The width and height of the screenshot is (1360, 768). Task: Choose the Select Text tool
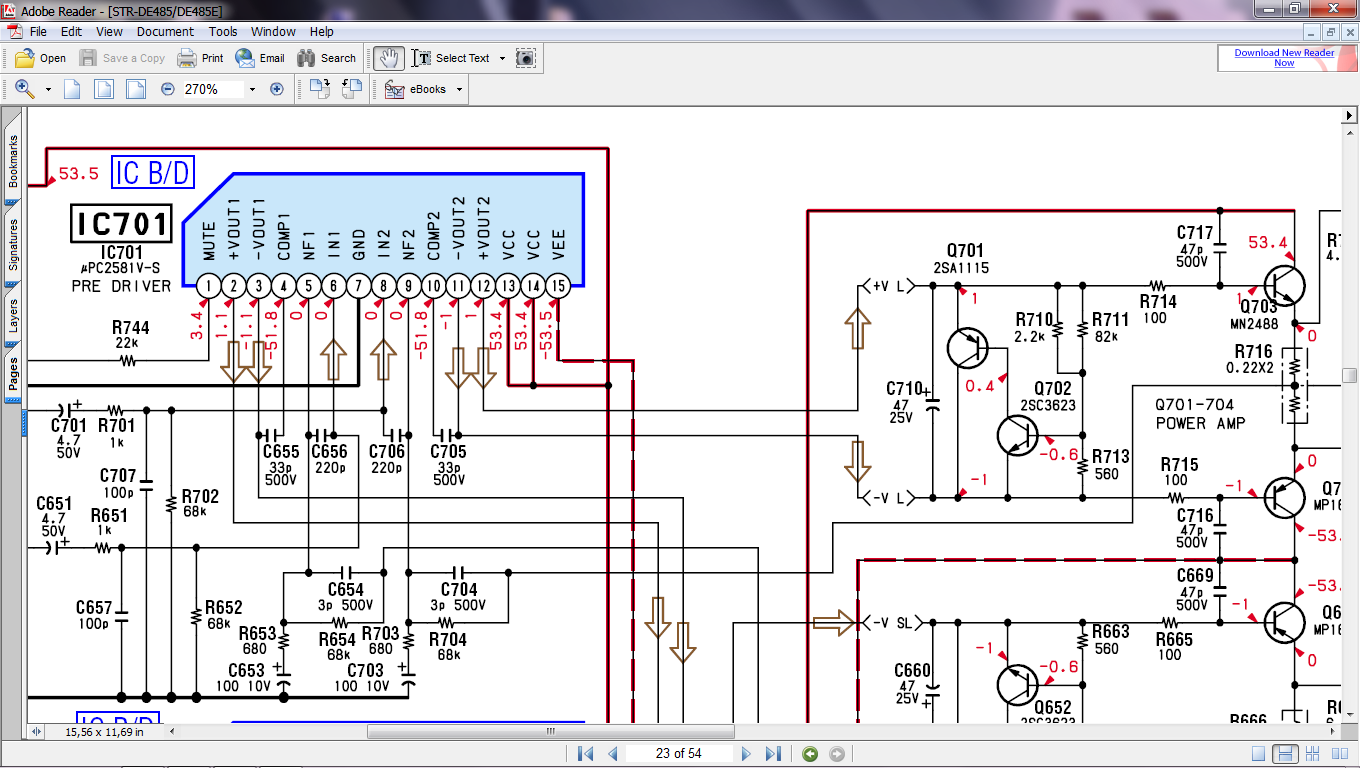(x=451, y=58)
